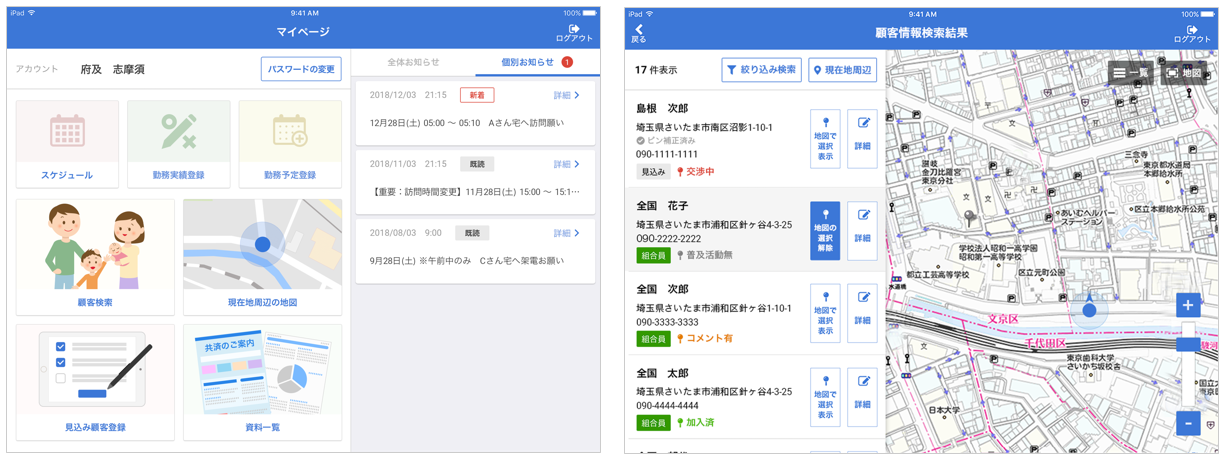
Task: Select customer row 全国 太郎
Action: (756, 397)
